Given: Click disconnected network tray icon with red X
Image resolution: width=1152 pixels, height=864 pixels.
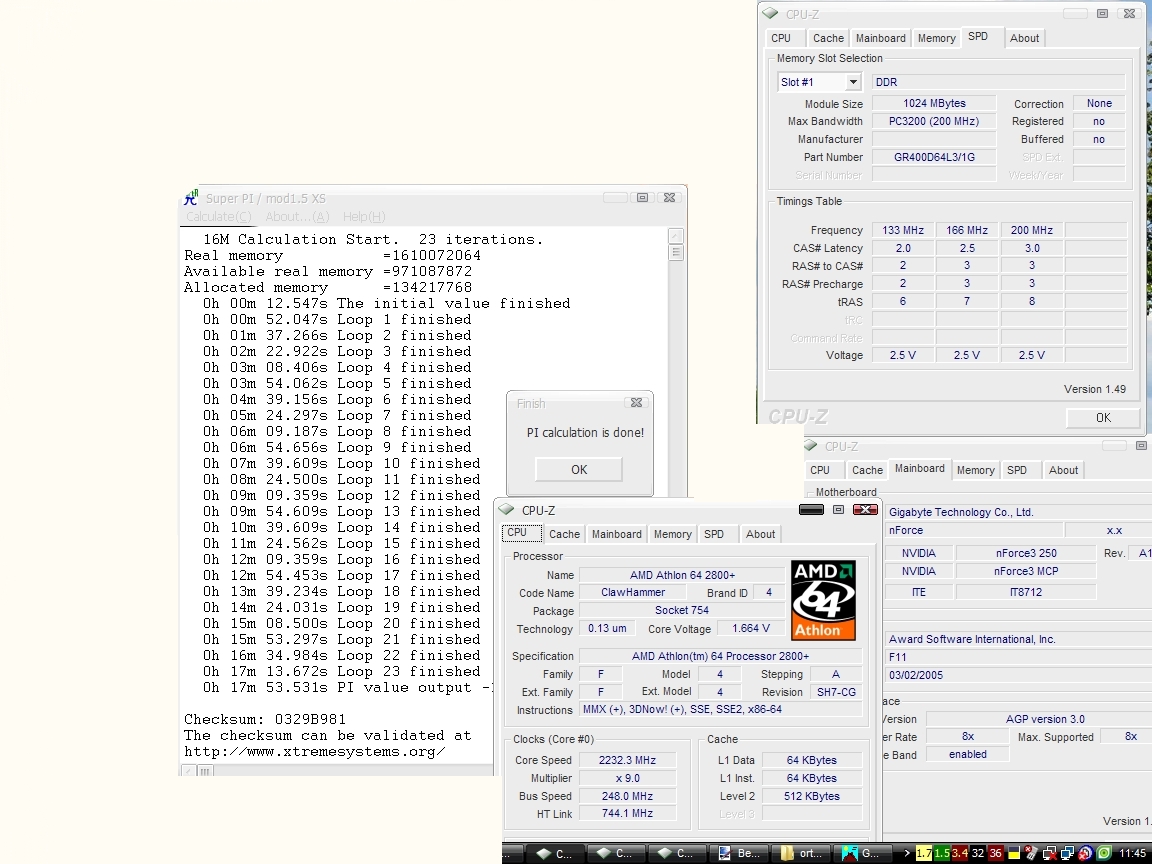Looking at the screenshot, I should (x=1049, y=853).
